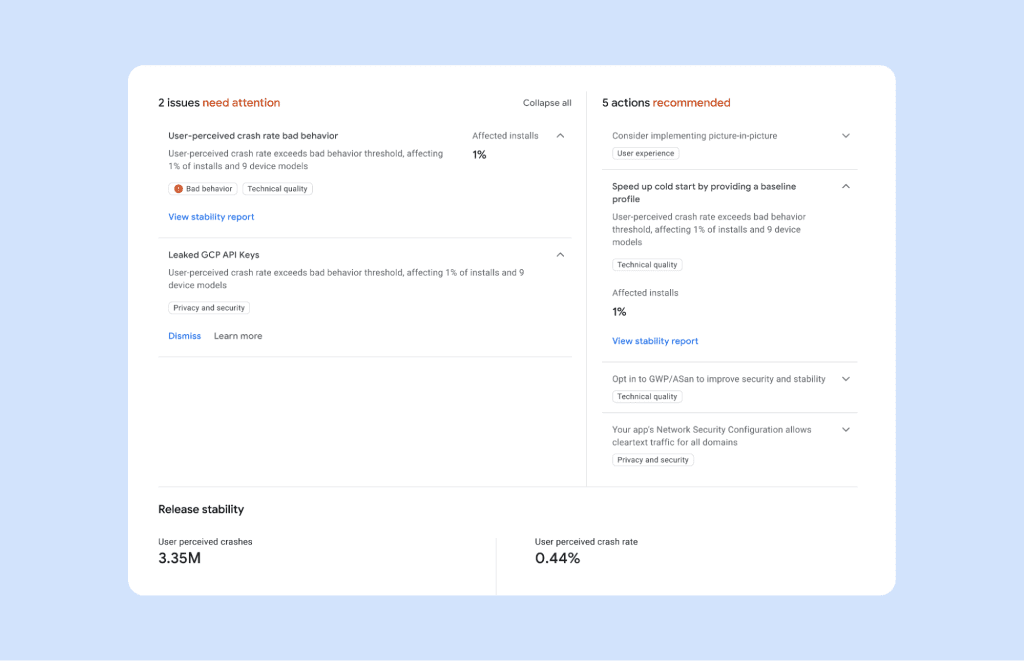Collapse the User-perceived crash rate bad behavior issue
This screenshot has height=661, width=1024.
[560, 136]
